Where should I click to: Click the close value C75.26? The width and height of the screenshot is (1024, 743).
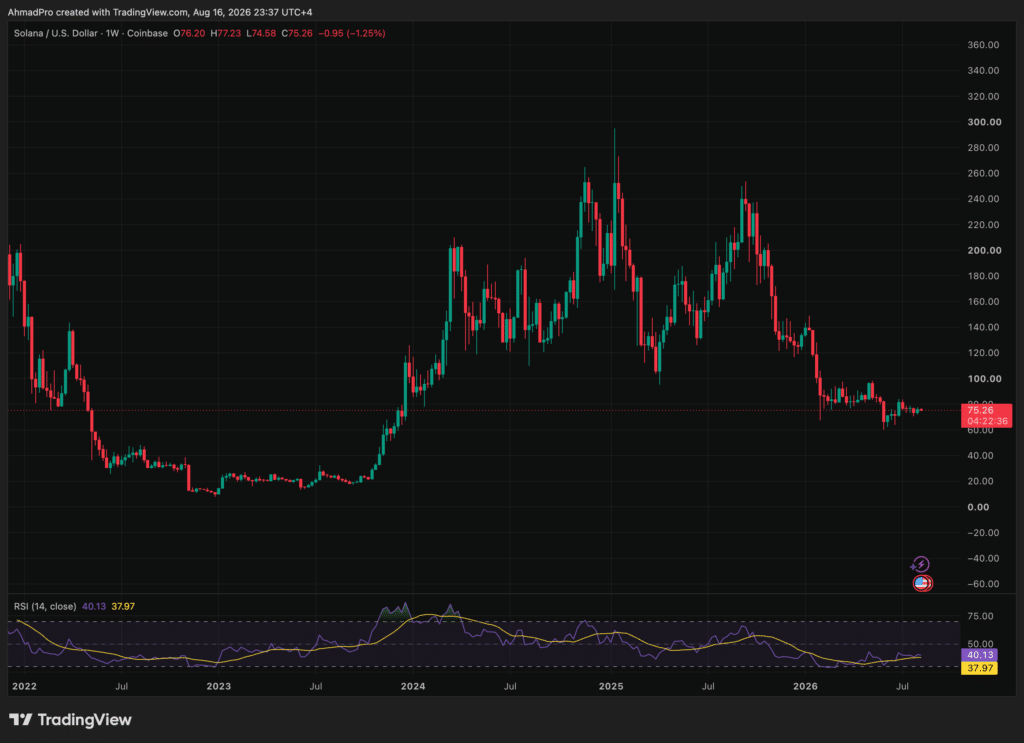(297, 33)
